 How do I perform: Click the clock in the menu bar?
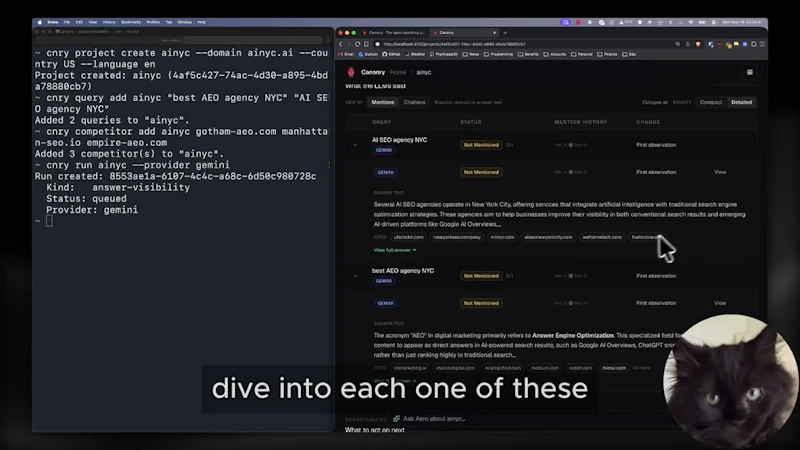point(742,22)
